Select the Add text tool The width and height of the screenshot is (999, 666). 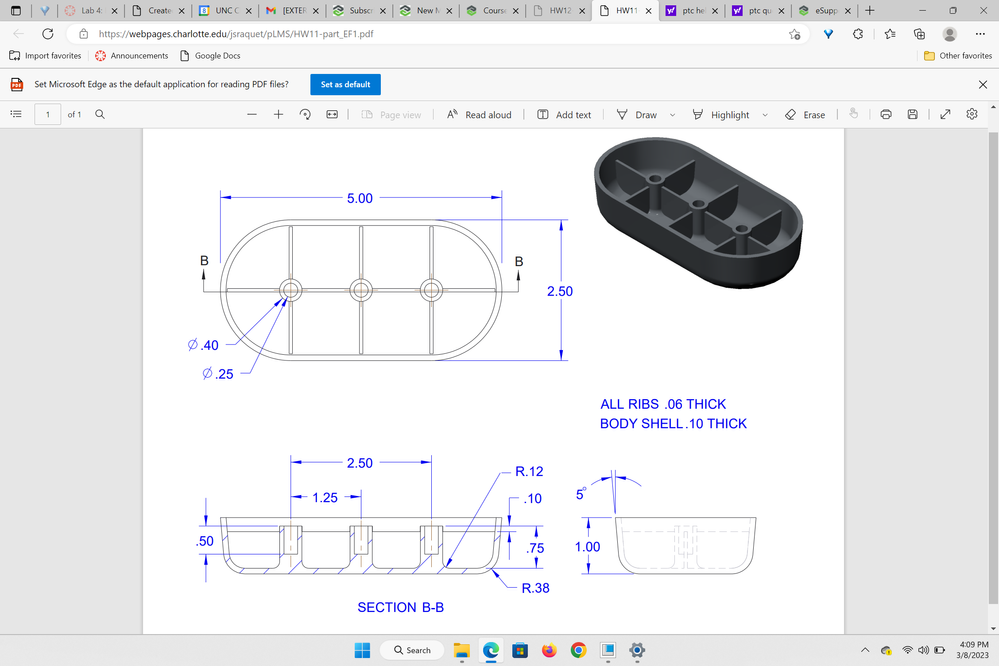click(564, 115)
